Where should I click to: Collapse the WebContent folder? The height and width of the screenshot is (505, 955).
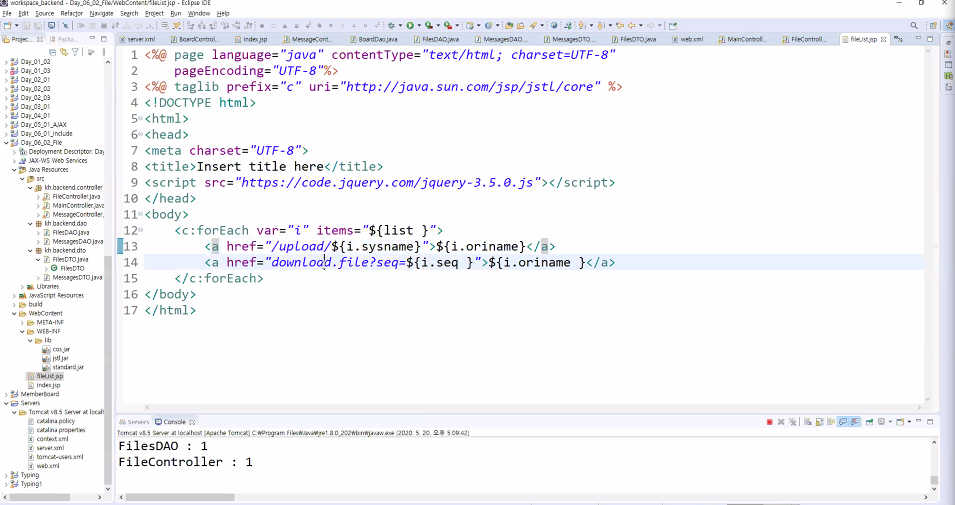[x=14, y=313]
